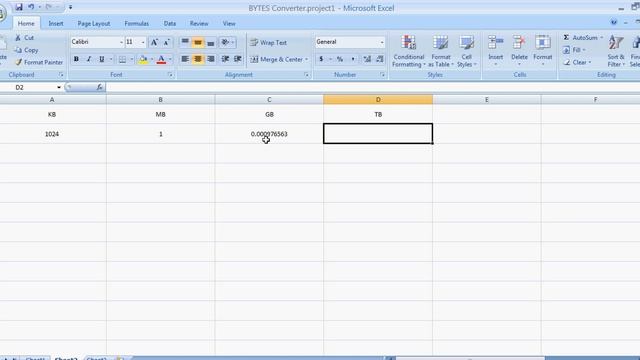Image resolution: width=640 pixels, height=360 pixels.
Task: Switch to the Formulas tab
Action: (x=137, y=24)
